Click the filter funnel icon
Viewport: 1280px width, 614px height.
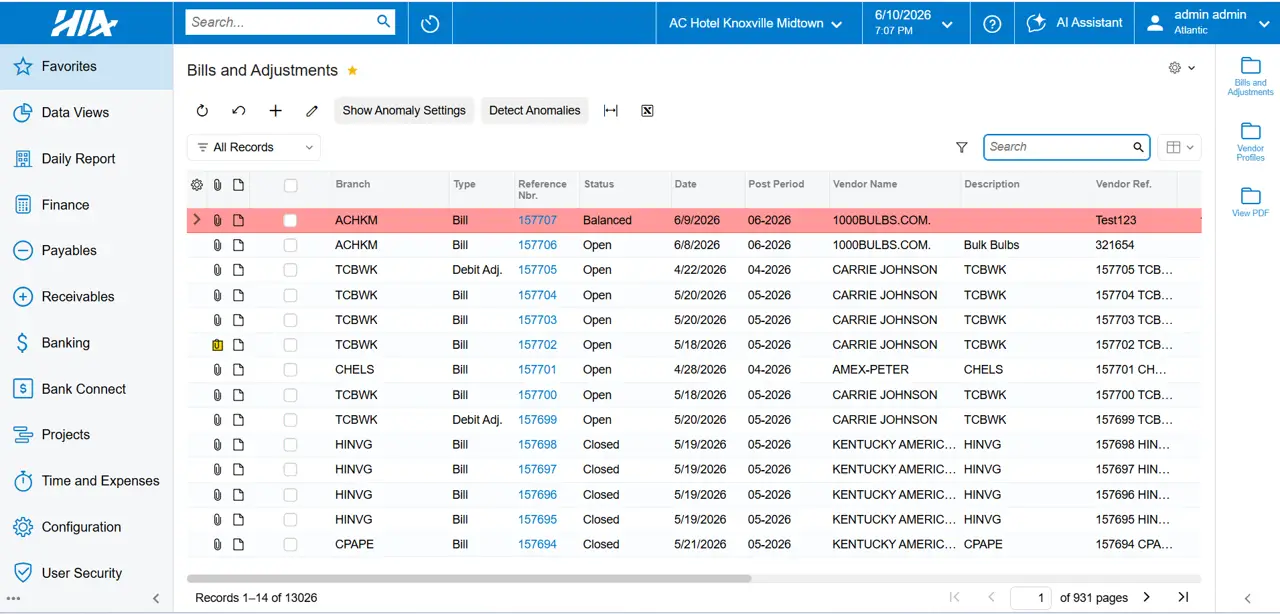962,147
